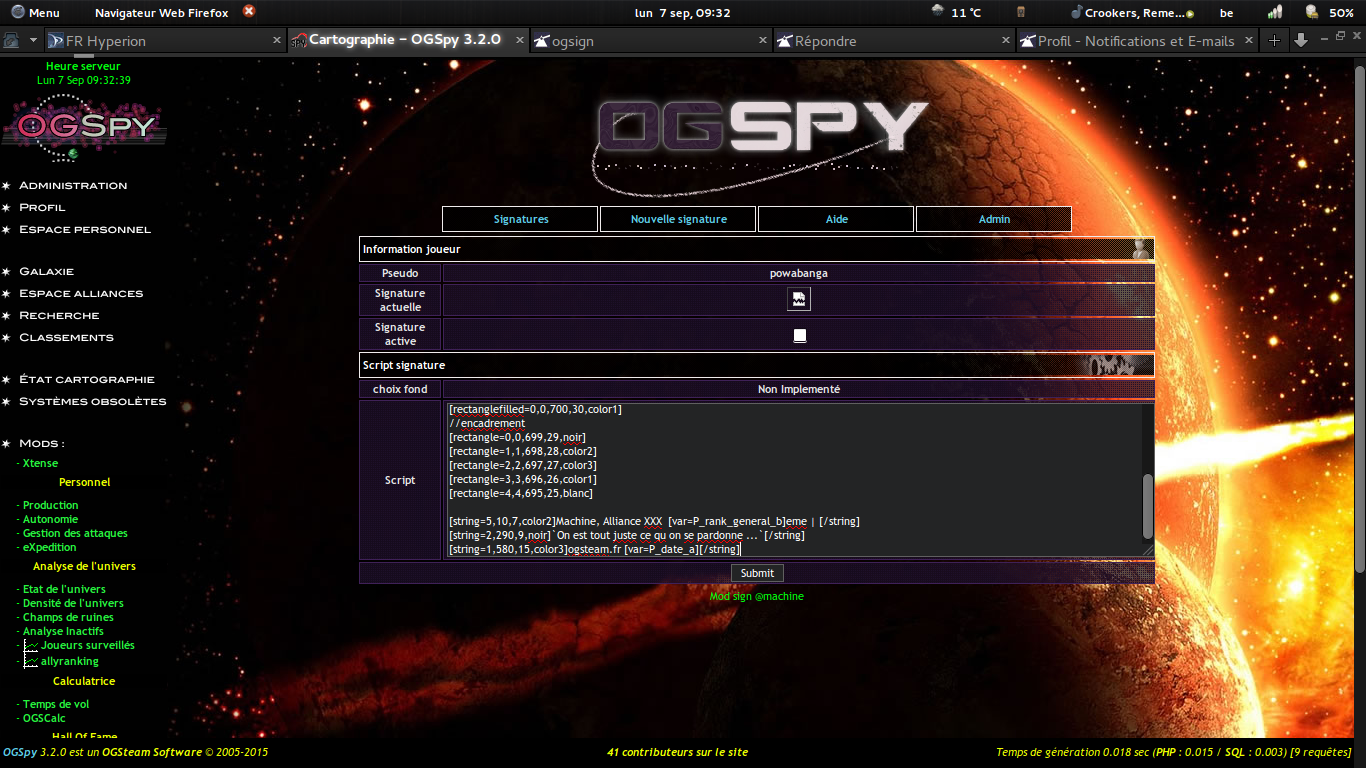1366x768 pixels.
Task: Open the tab group dropdown arrow in Firefox
Action: (33, 40)
